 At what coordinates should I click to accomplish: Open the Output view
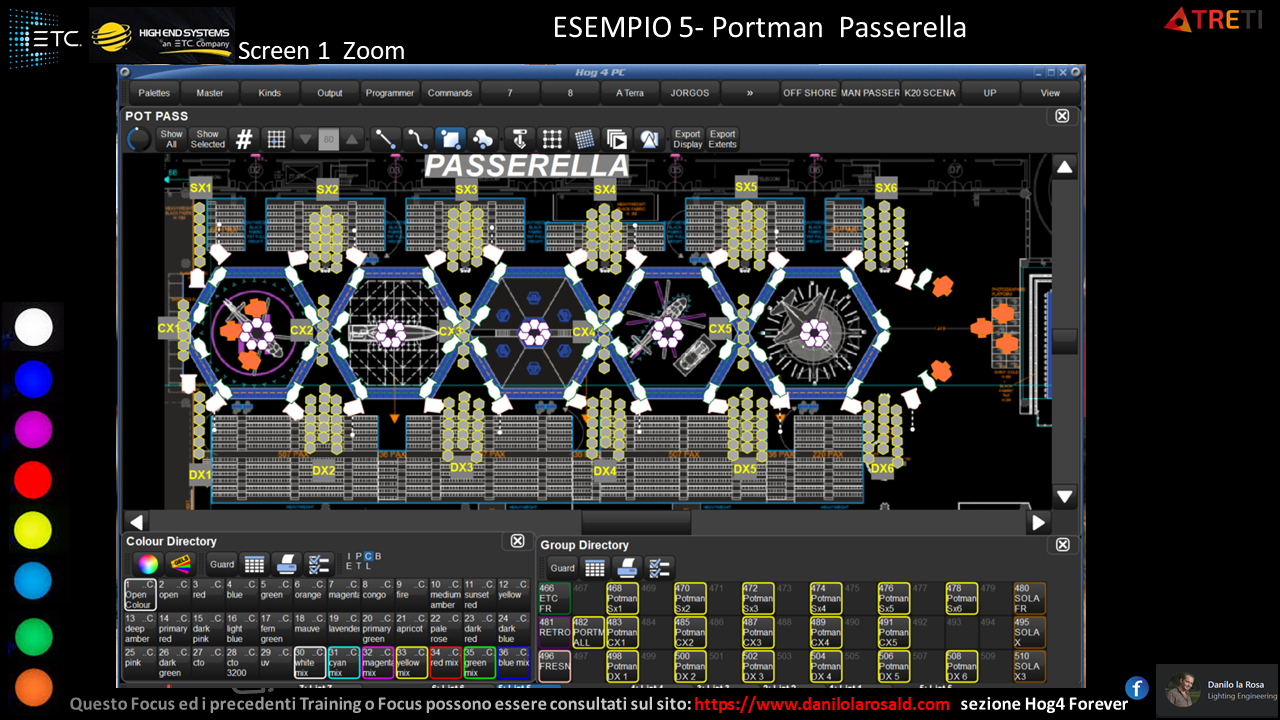pyautogui.click(x=330, y=92)
